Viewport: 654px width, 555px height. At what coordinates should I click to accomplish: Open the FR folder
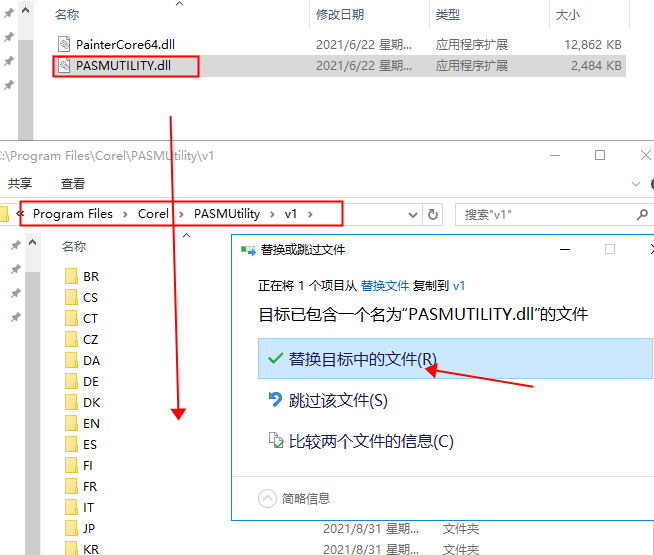click(81, 486)
